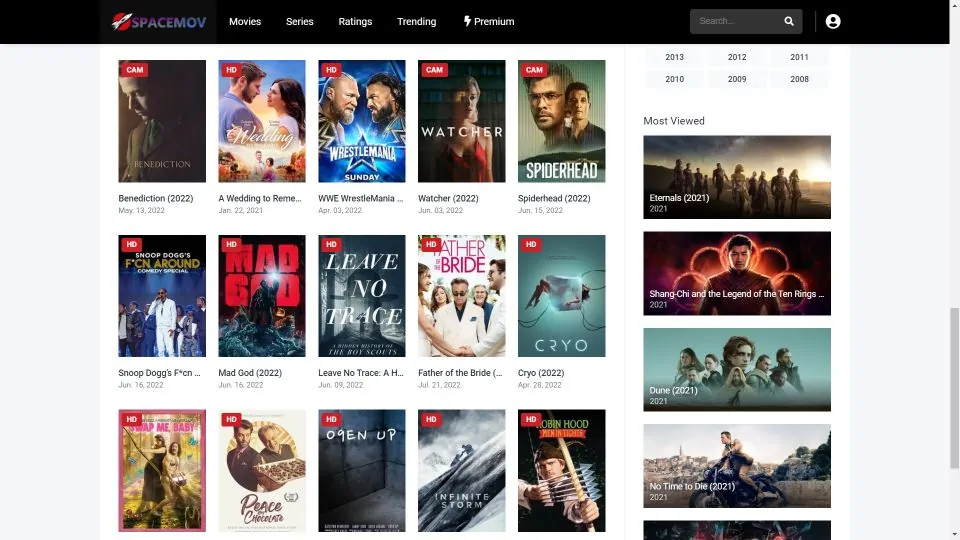The width and height of the screenshot is (960, 540).
Task: Click the Benediction (2022) title link
Action: click(156, 198)
